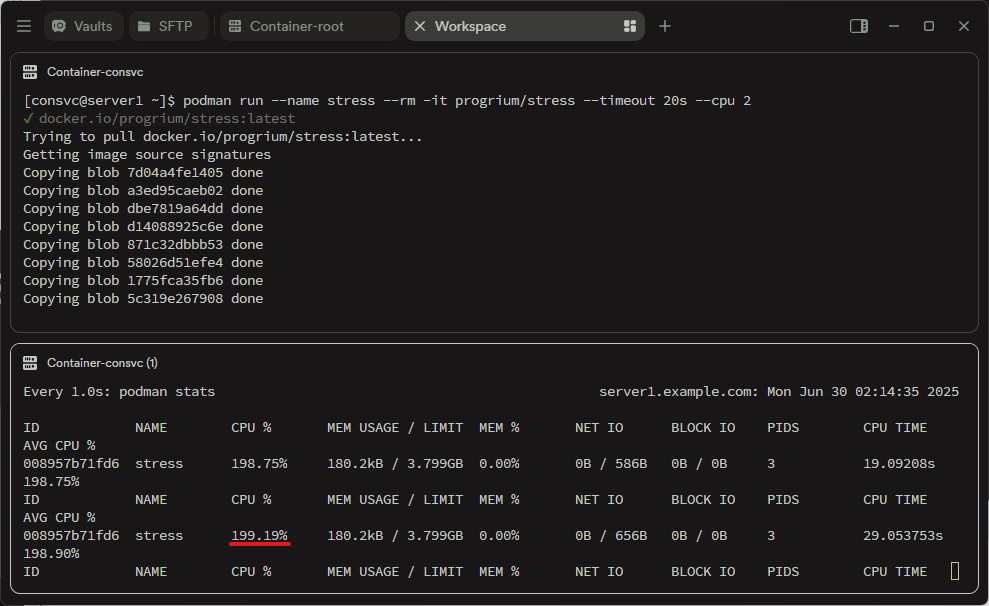The width and height of the screenshot is (989, 606).
Task: Click the SFTP folder icon
Action: 144,26
